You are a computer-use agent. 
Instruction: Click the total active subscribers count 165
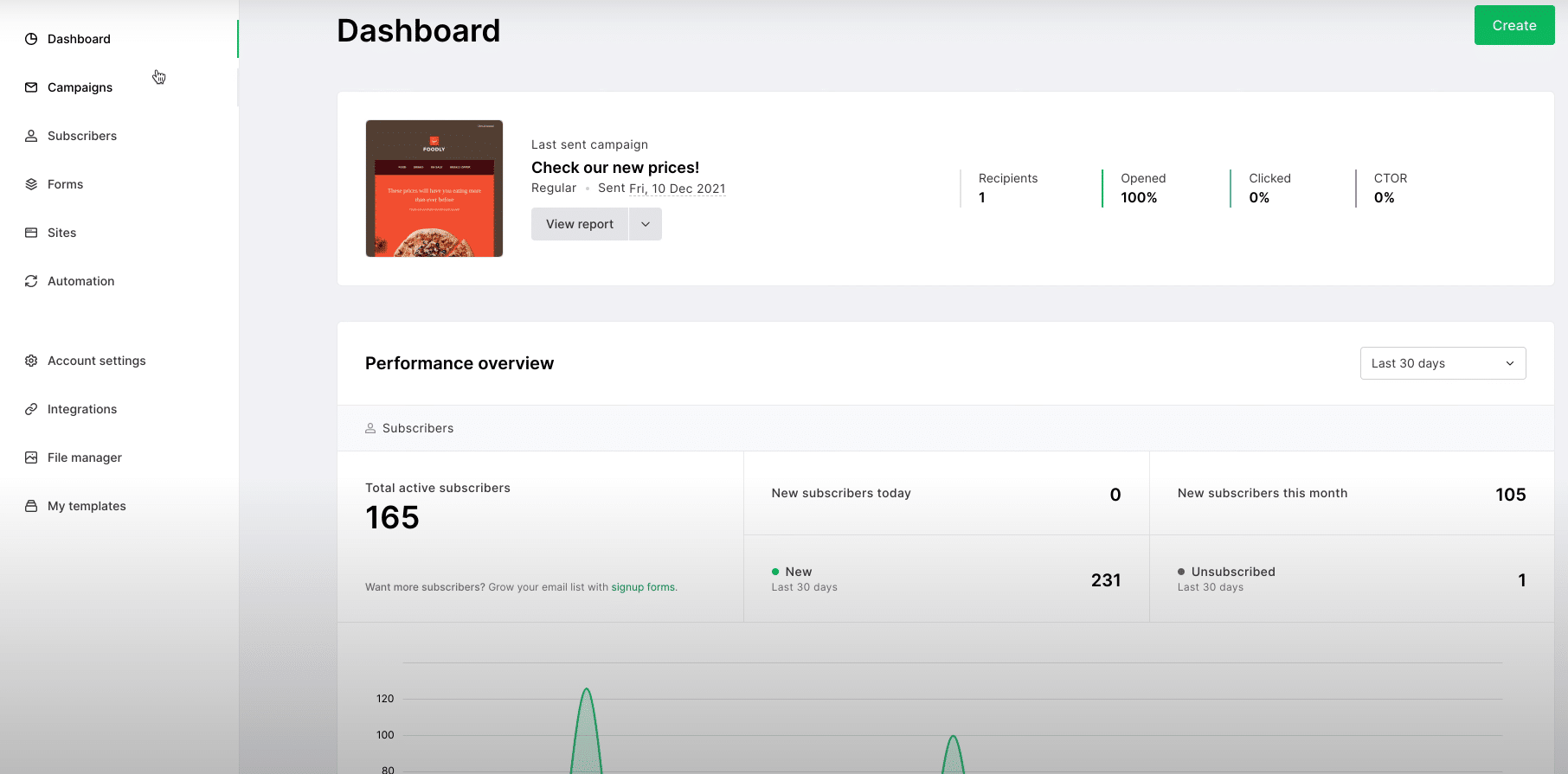coord(392,518)
